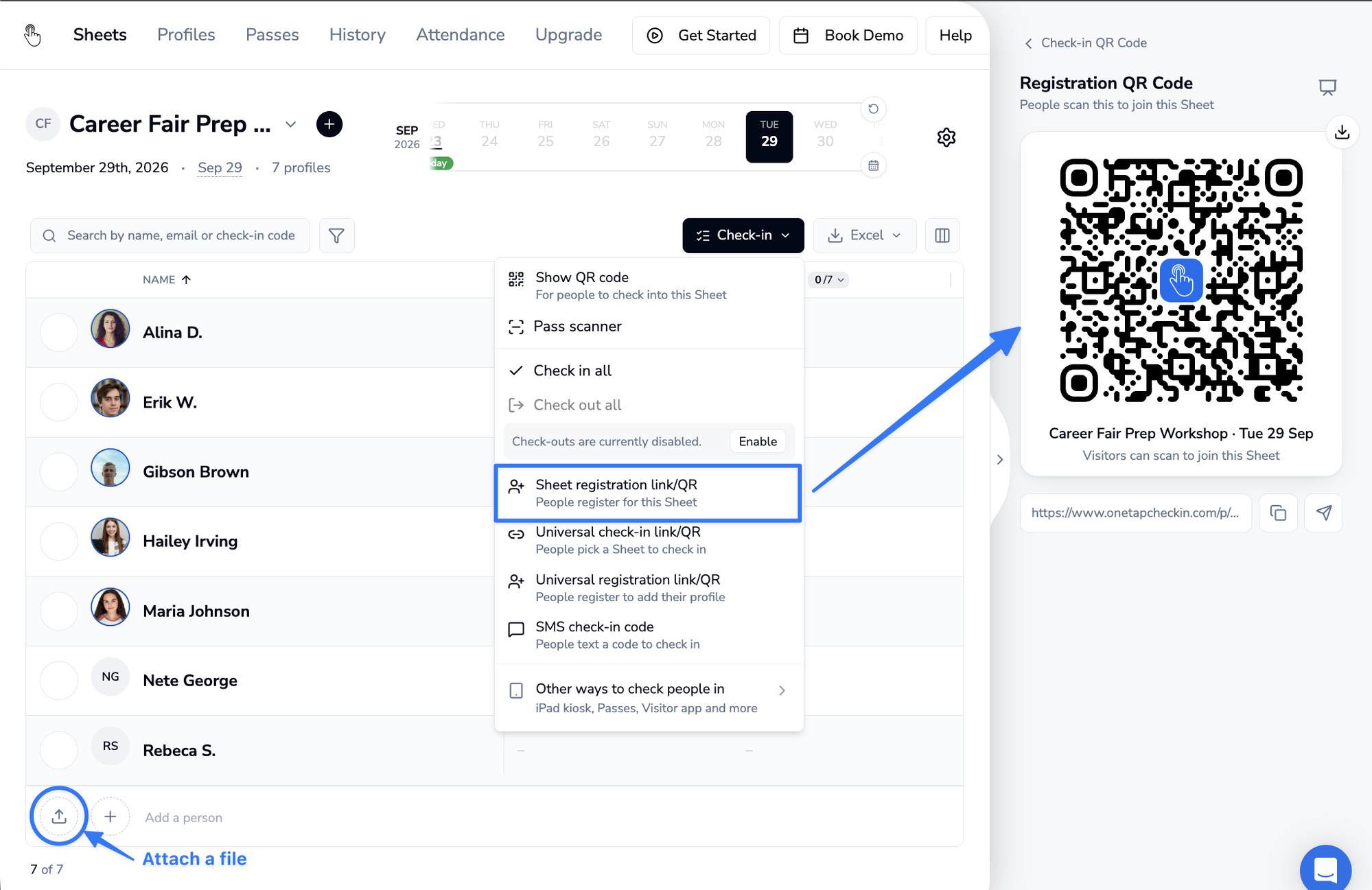Toggle check-in circle for Rebeca S.

(x=59, y=751)
